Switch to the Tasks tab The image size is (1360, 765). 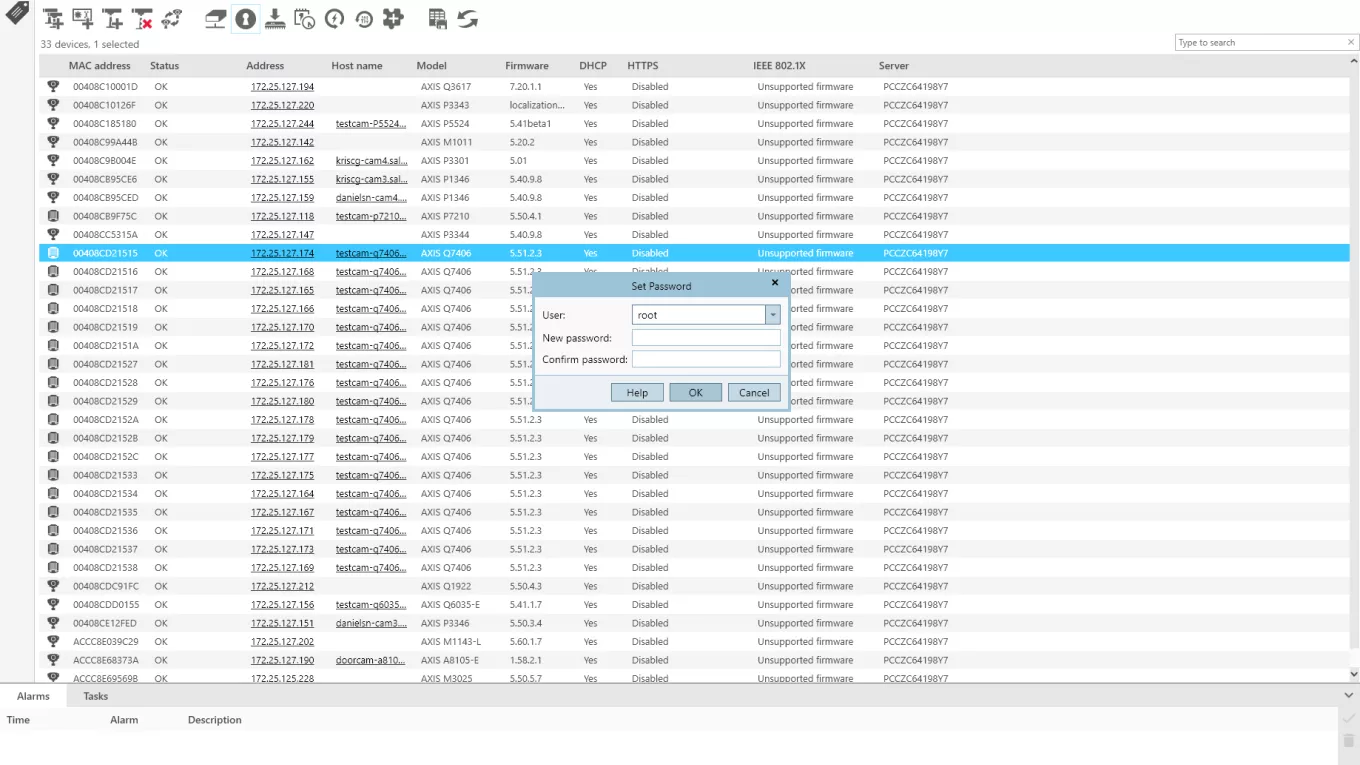tap(95, 696)
